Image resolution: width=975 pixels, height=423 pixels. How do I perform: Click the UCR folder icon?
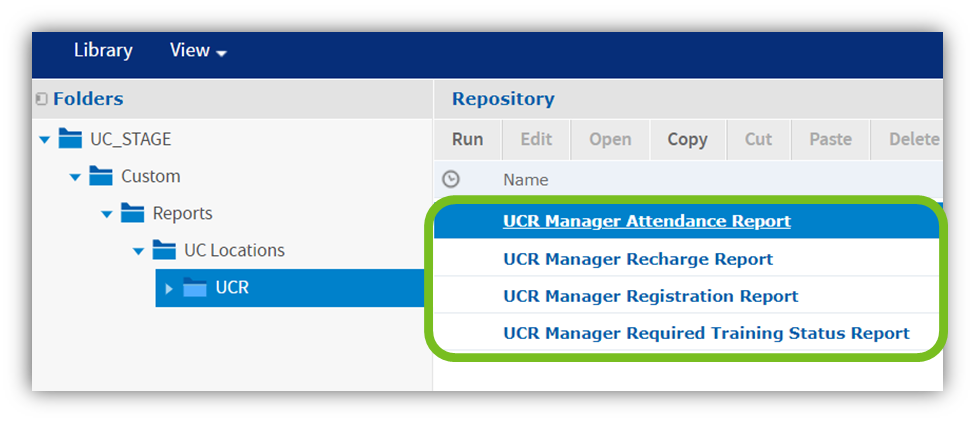tap(195, 288)
